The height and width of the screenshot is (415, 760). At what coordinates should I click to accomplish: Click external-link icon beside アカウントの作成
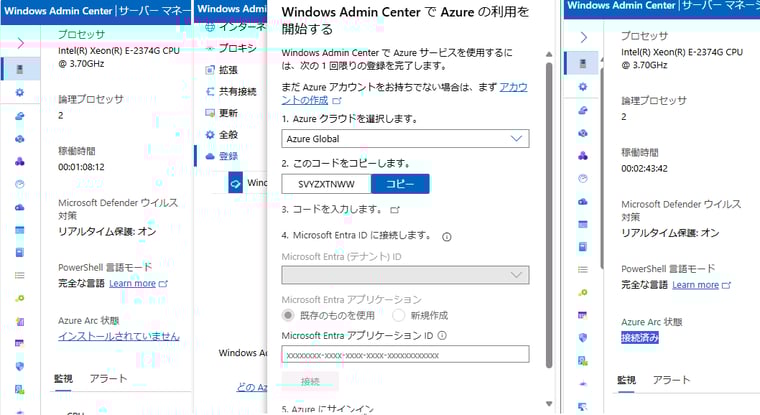pos(337,101)
